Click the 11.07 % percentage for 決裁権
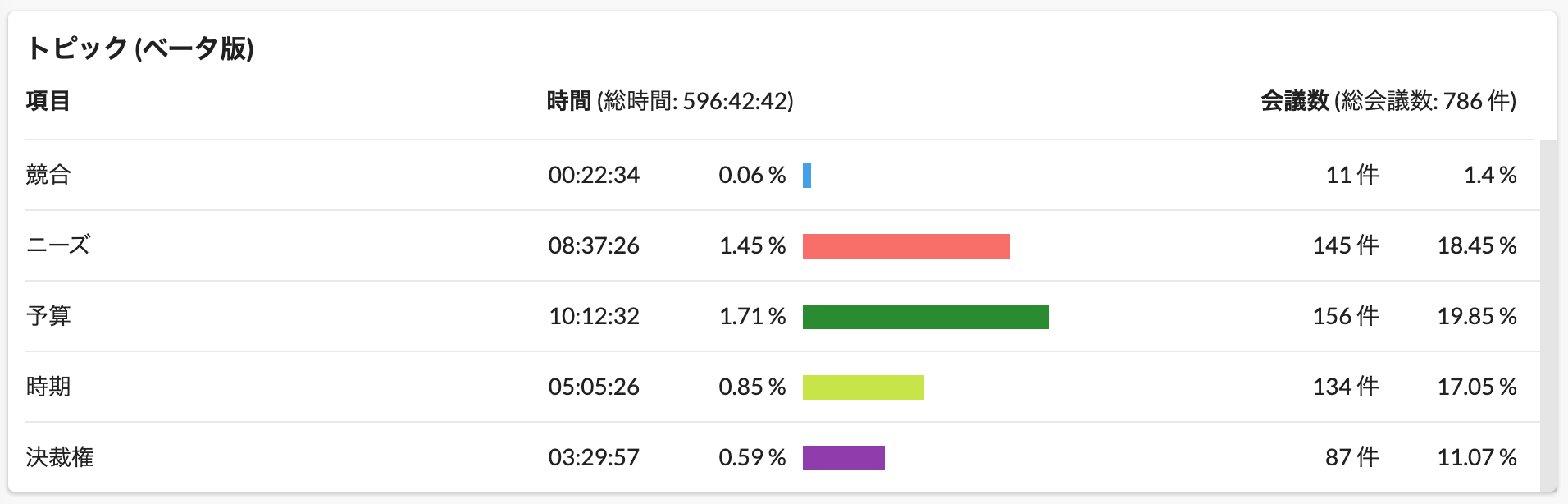The width and height of the screenshot is (1568, 504). tap(1477, 457)
